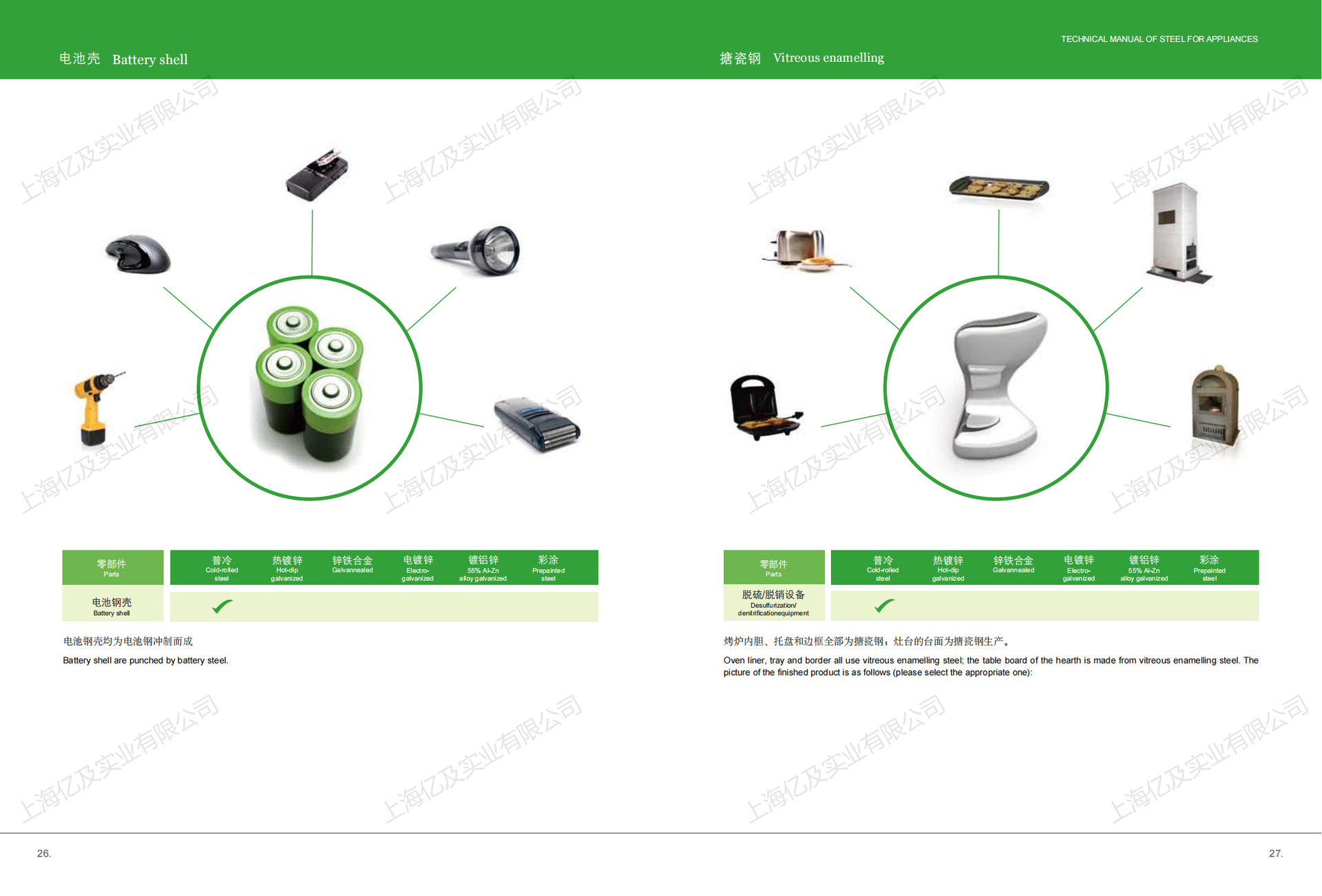Screen dimensions: 1322x896
Task: Click the Desulfurization equipment row label
Action: (x=773, y=603)
